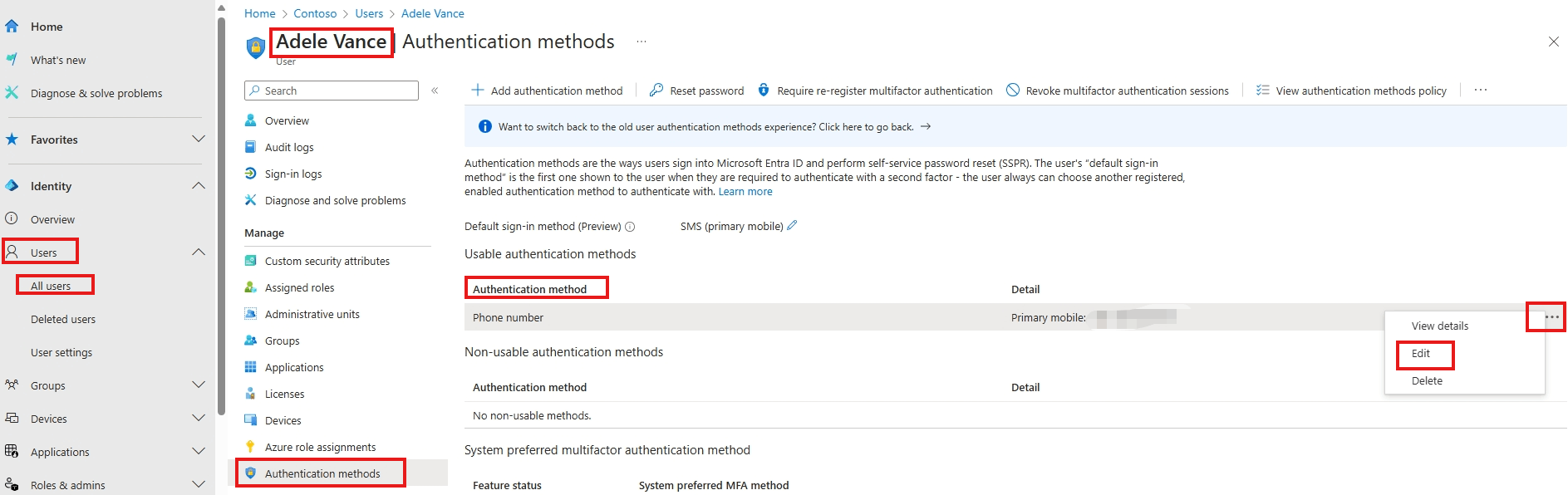Open the ellipsis next to Authentication methods title

click(641, 41)
